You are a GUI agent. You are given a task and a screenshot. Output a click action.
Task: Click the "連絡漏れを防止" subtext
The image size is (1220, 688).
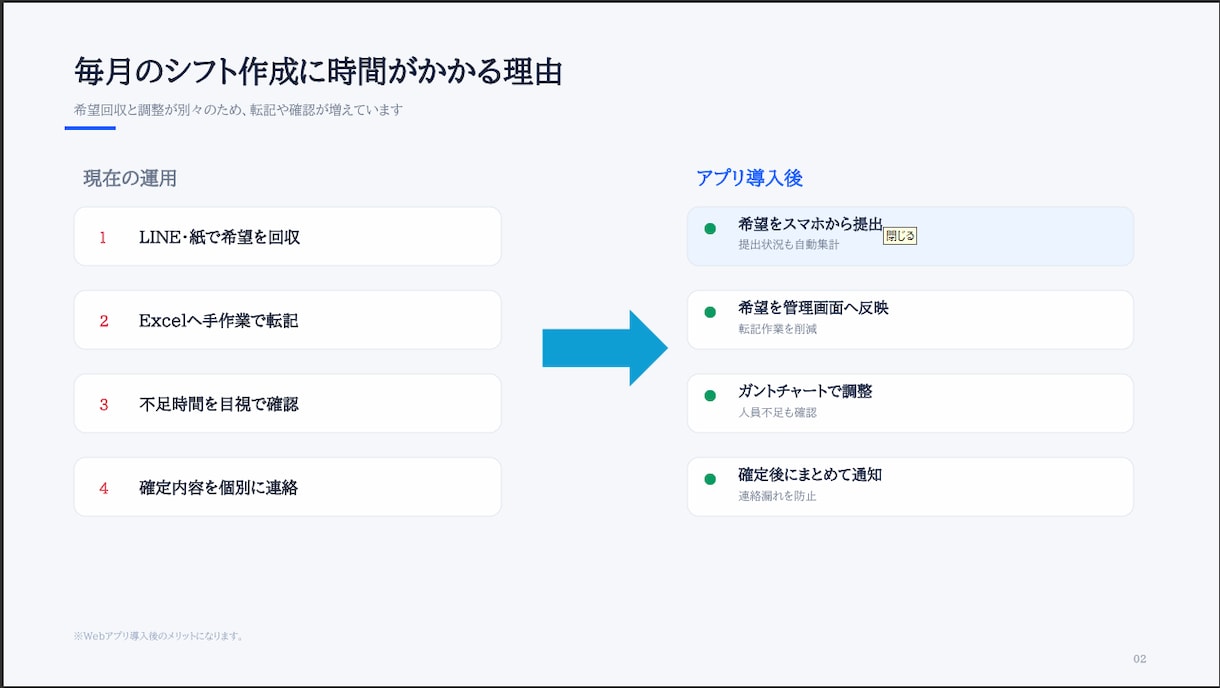click(777, 496)
